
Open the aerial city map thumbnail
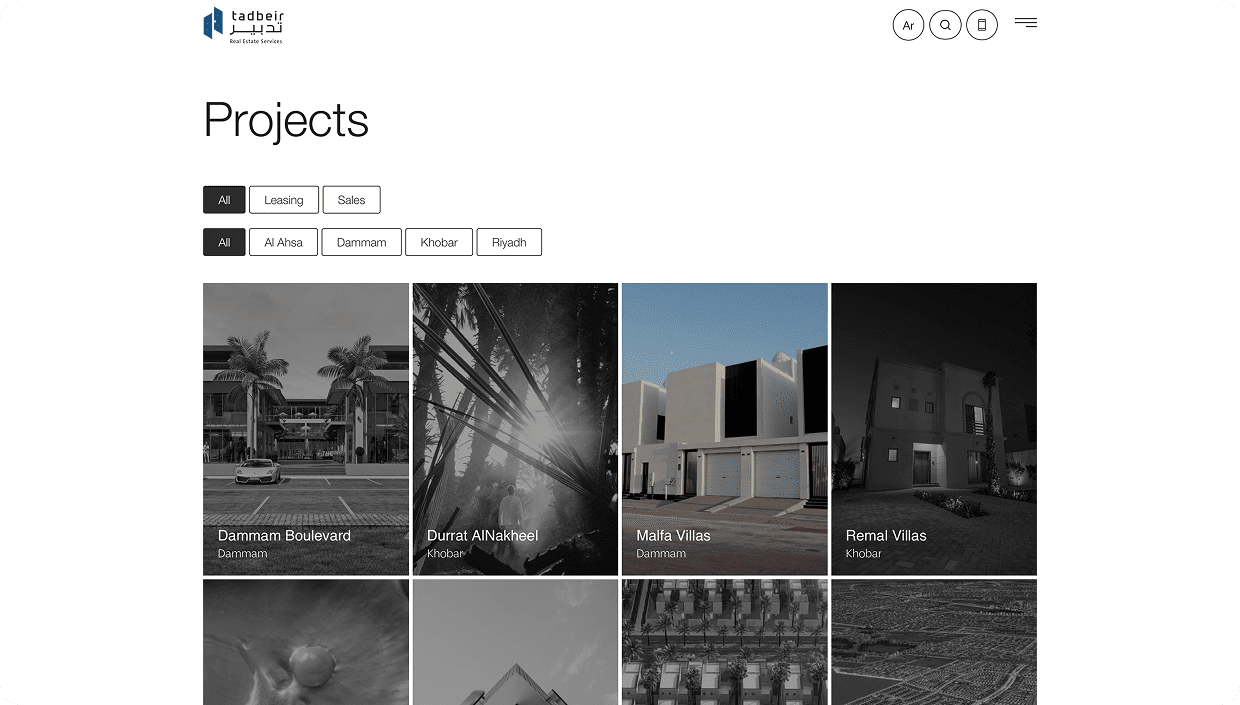[934, 642]
